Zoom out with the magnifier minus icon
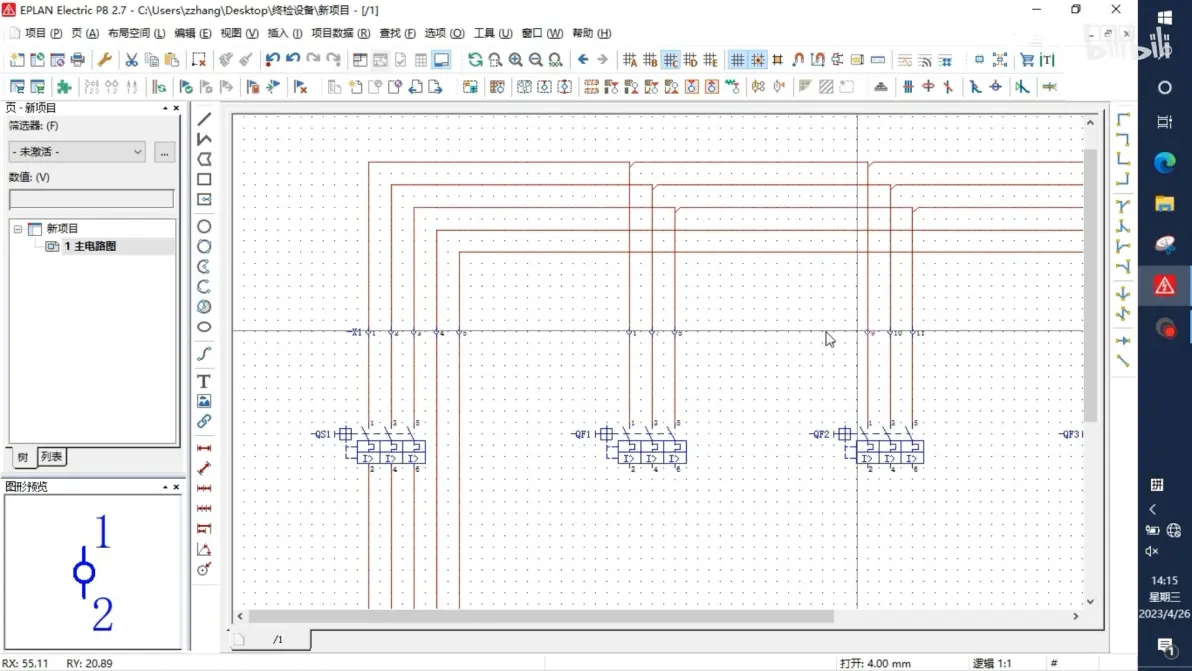 click(535, 59)
